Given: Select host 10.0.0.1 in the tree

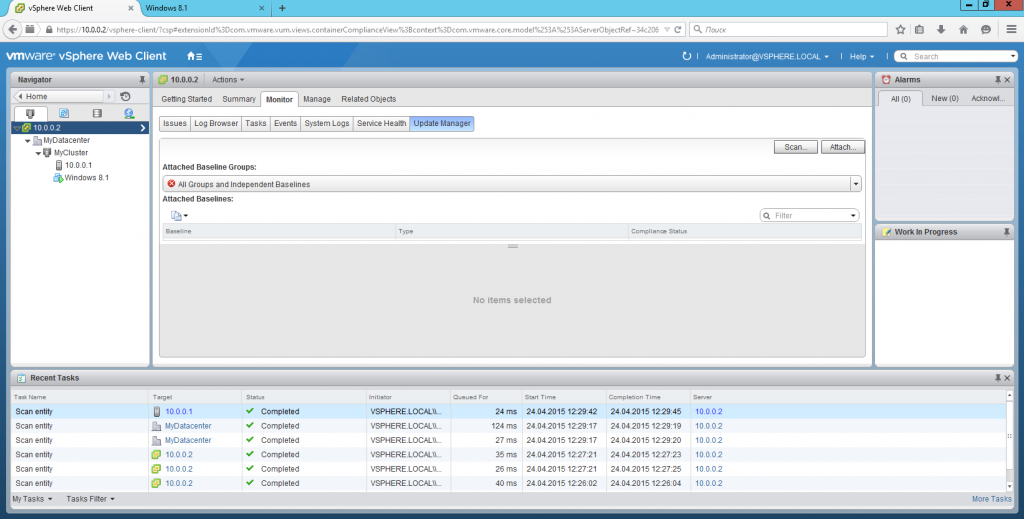Looking at the screenshot, I should 78,165.
